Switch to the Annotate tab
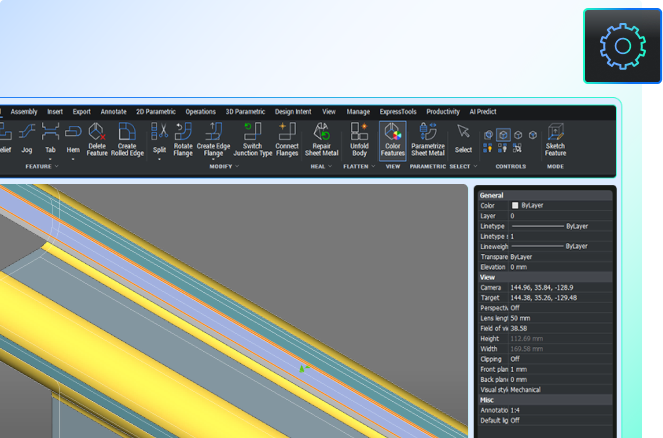The image size is (663, 438). click(x=113, y=112)
